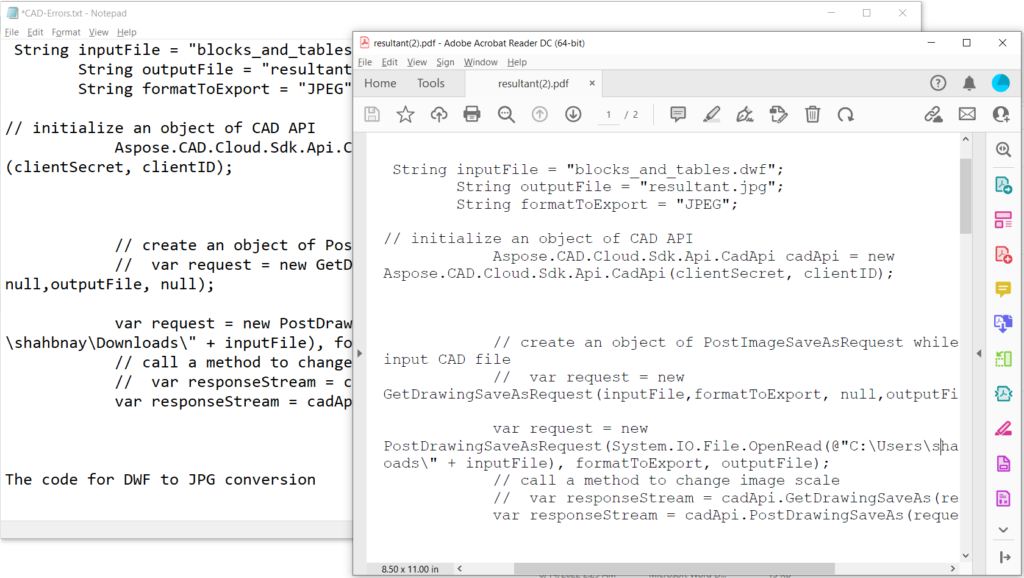Show more tools with the sidebar chevron
The height and width of the screenshot is (578, 1024).
point(1003,528)
